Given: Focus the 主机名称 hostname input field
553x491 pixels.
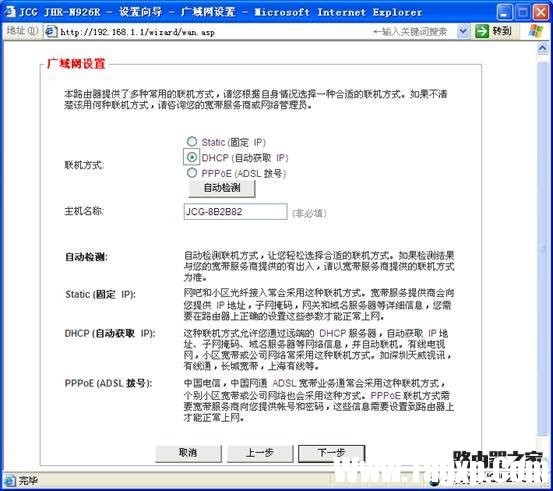Looking at the screenshot, I should coord(235,212).
